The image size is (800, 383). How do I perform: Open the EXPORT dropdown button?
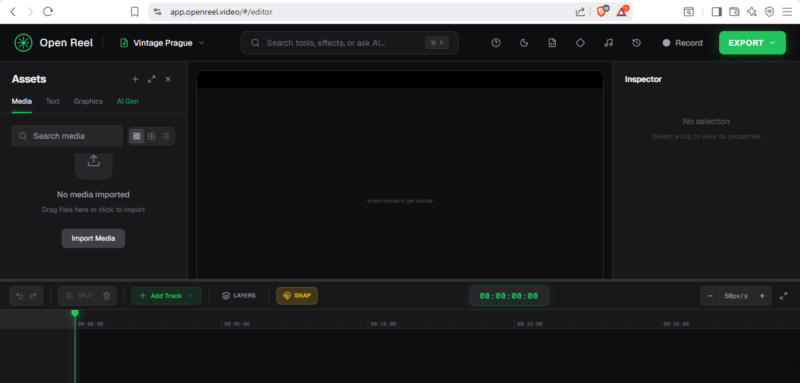click(752, 43)
